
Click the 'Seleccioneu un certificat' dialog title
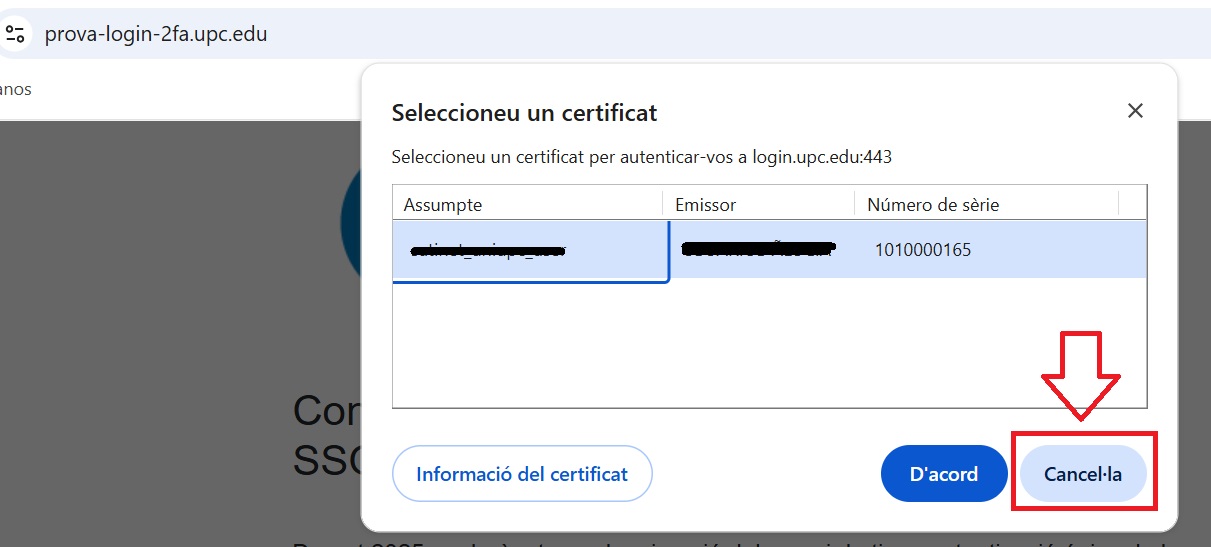point(524,113)
